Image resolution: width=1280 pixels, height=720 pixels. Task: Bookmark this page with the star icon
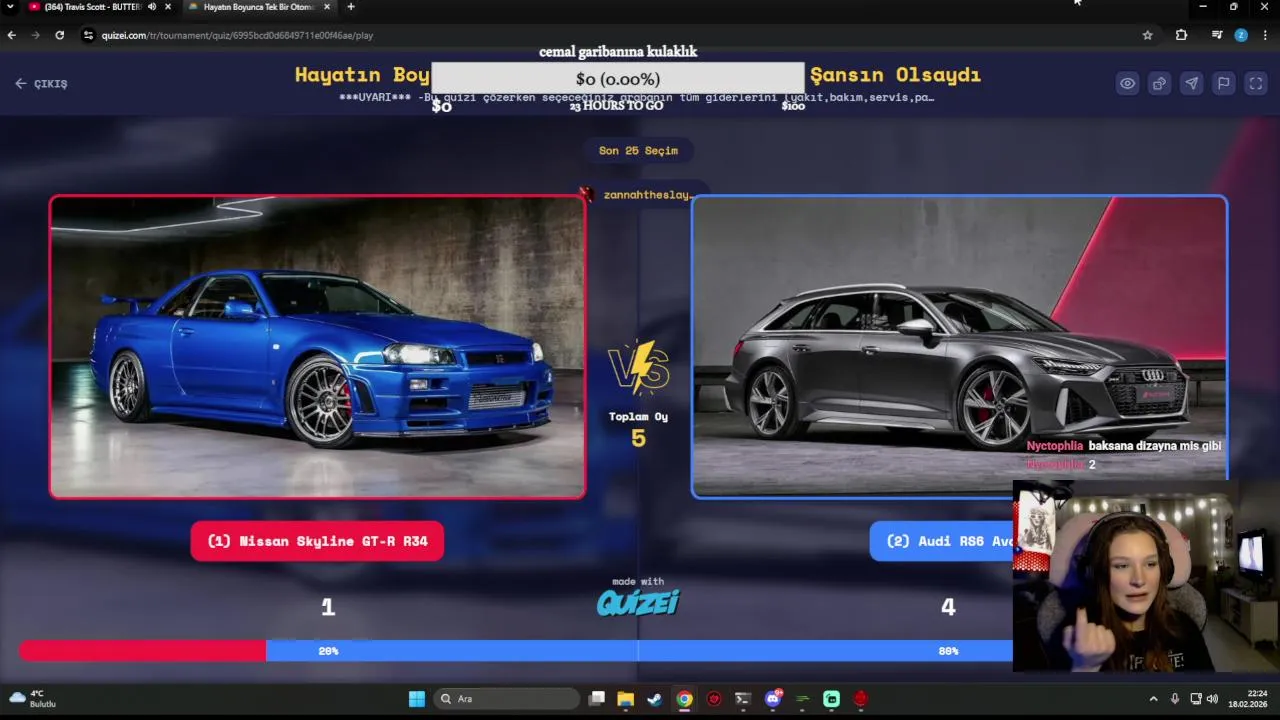(1147, 35)
